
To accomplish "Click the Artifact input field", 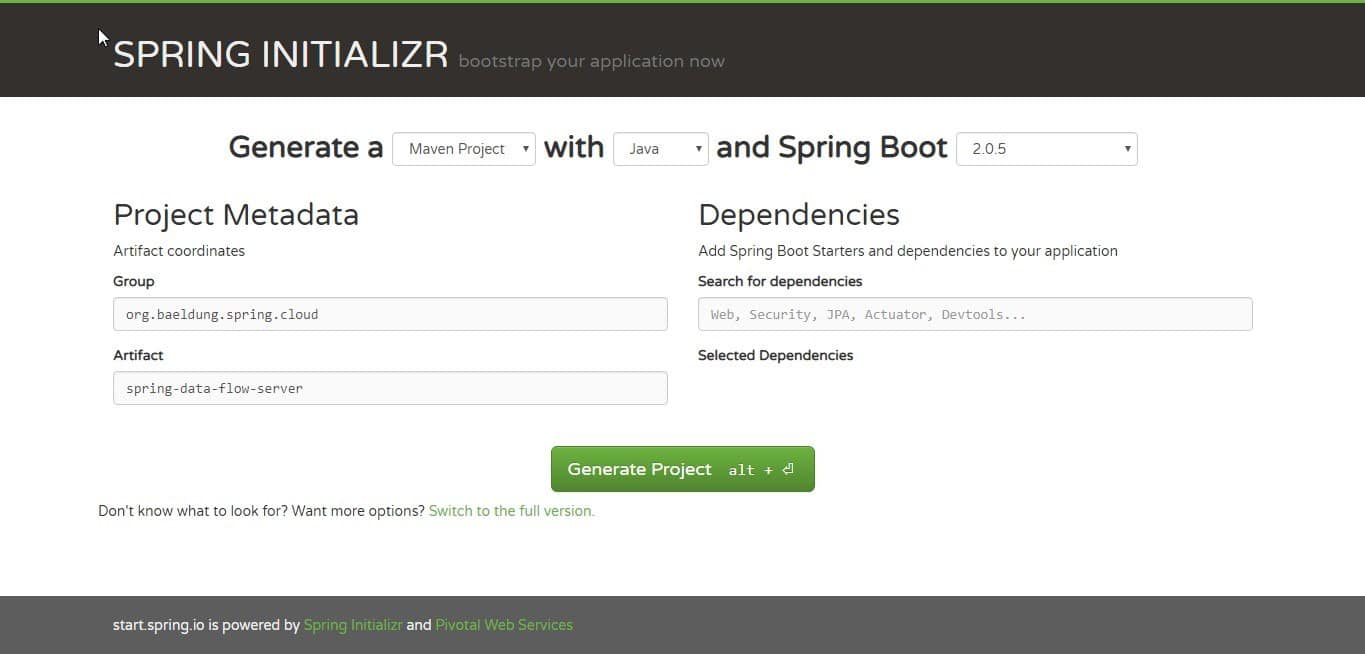I will [390, 388].
